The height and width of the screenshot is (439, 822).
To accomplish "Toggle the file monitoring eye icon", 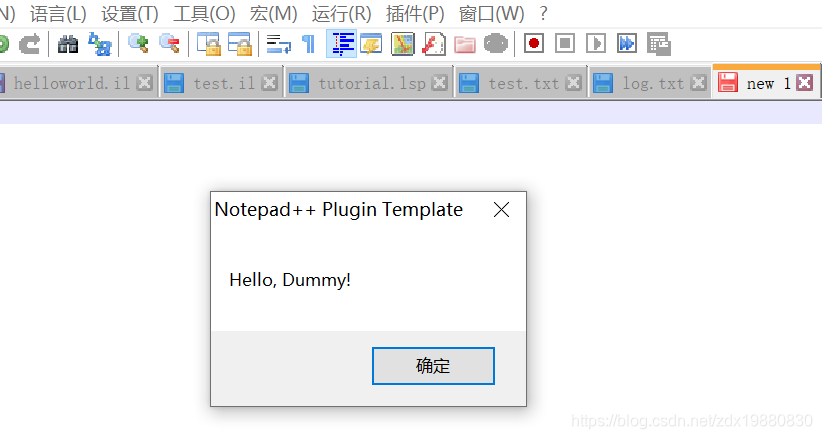I will coord(495,44).
